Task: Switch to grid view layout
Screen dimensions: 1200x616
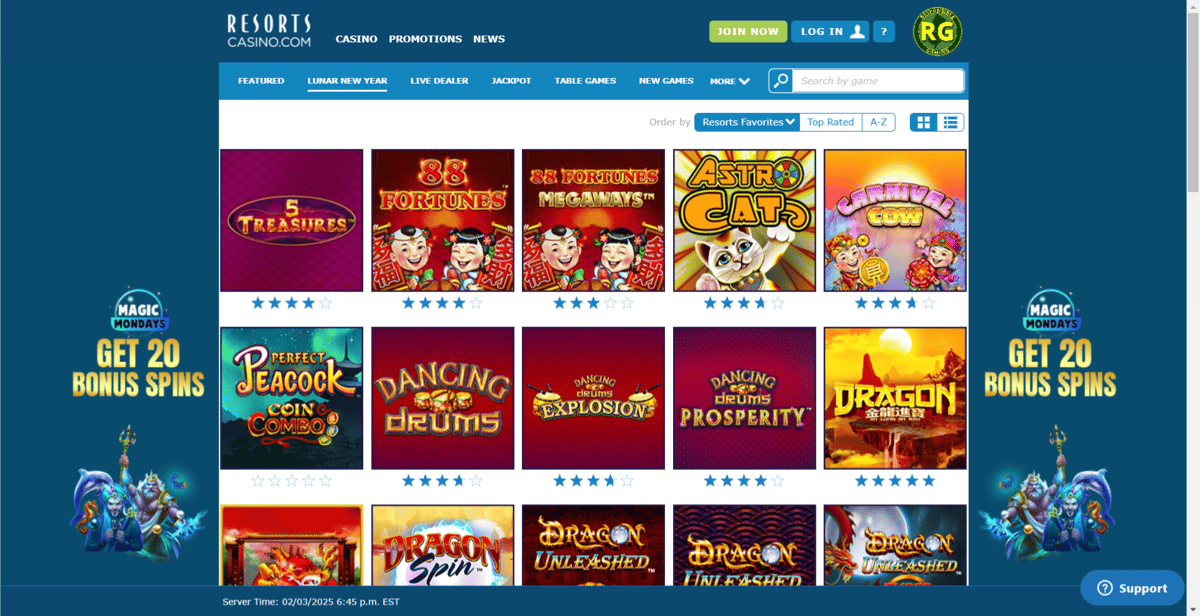Action: (924, 122)
